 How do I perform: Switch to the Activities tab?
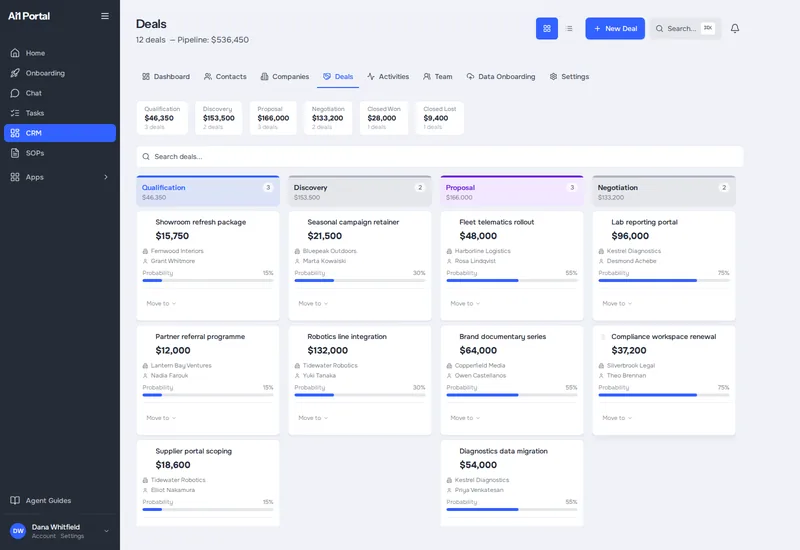pos(388,77)
